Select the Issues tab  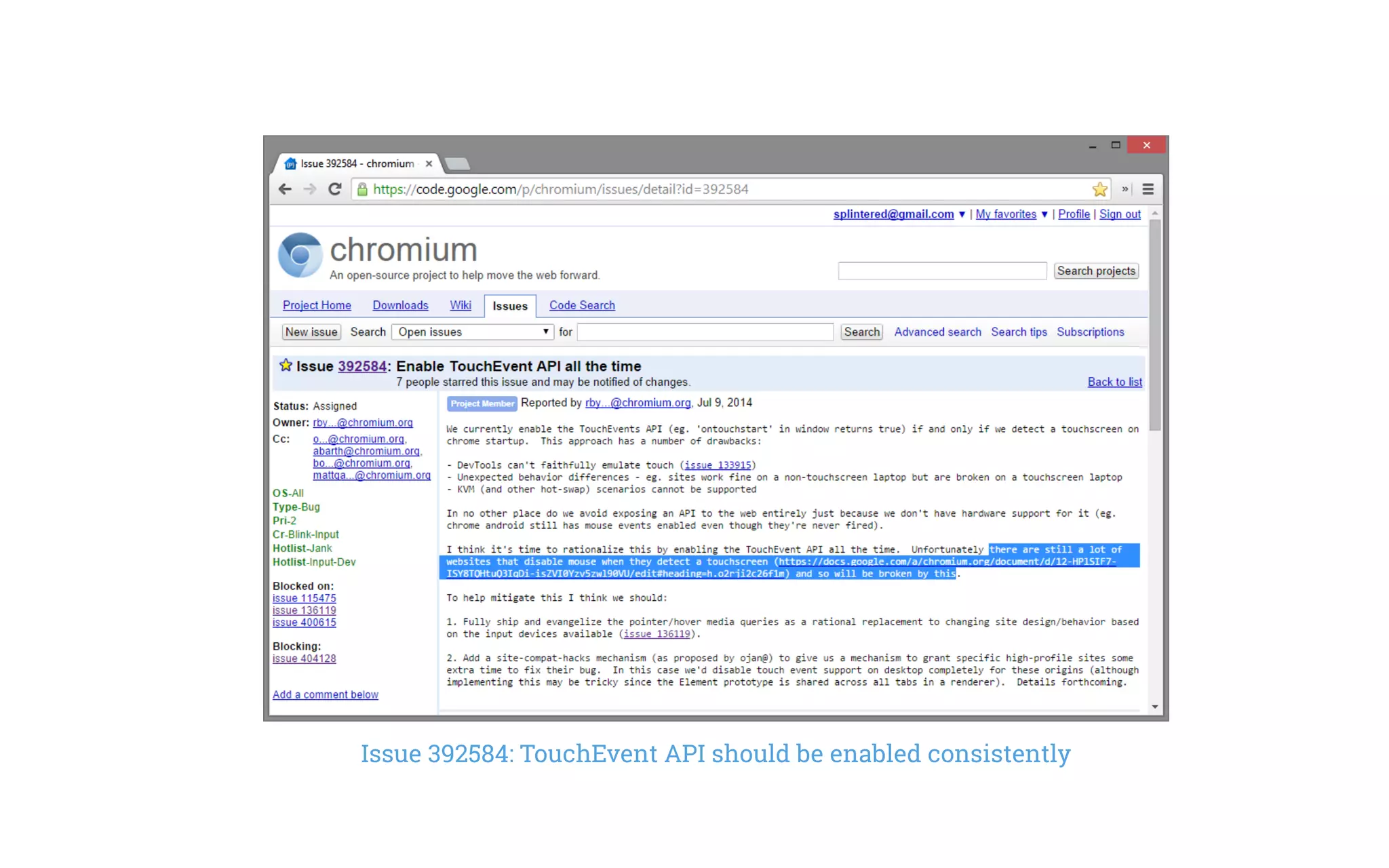510,306
